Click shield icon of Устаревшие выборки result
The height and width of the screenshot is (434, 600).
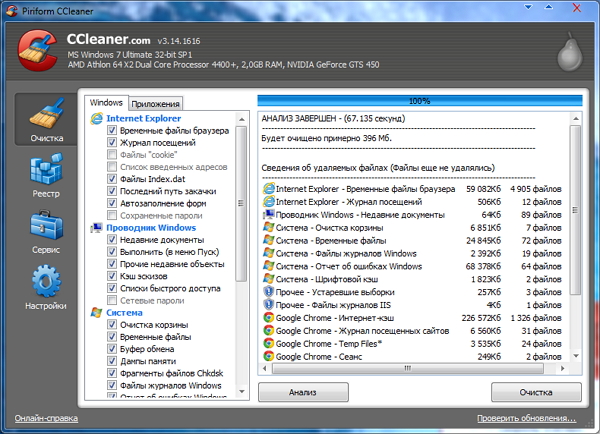(269, 292)
